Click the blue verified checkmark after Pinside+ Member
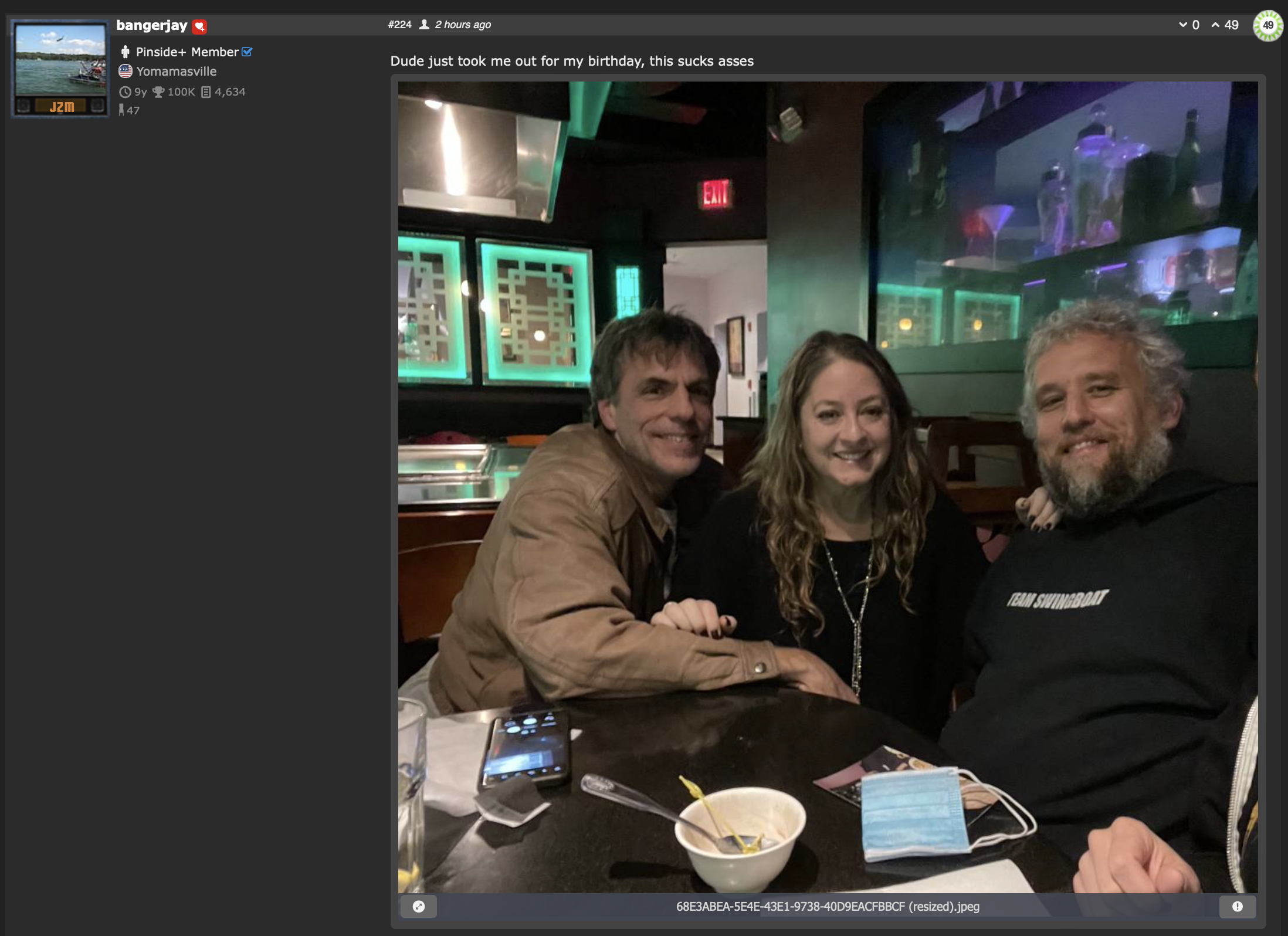Image resolution: width=1288 pixels, height=936 pixels. tap(247, 52)
